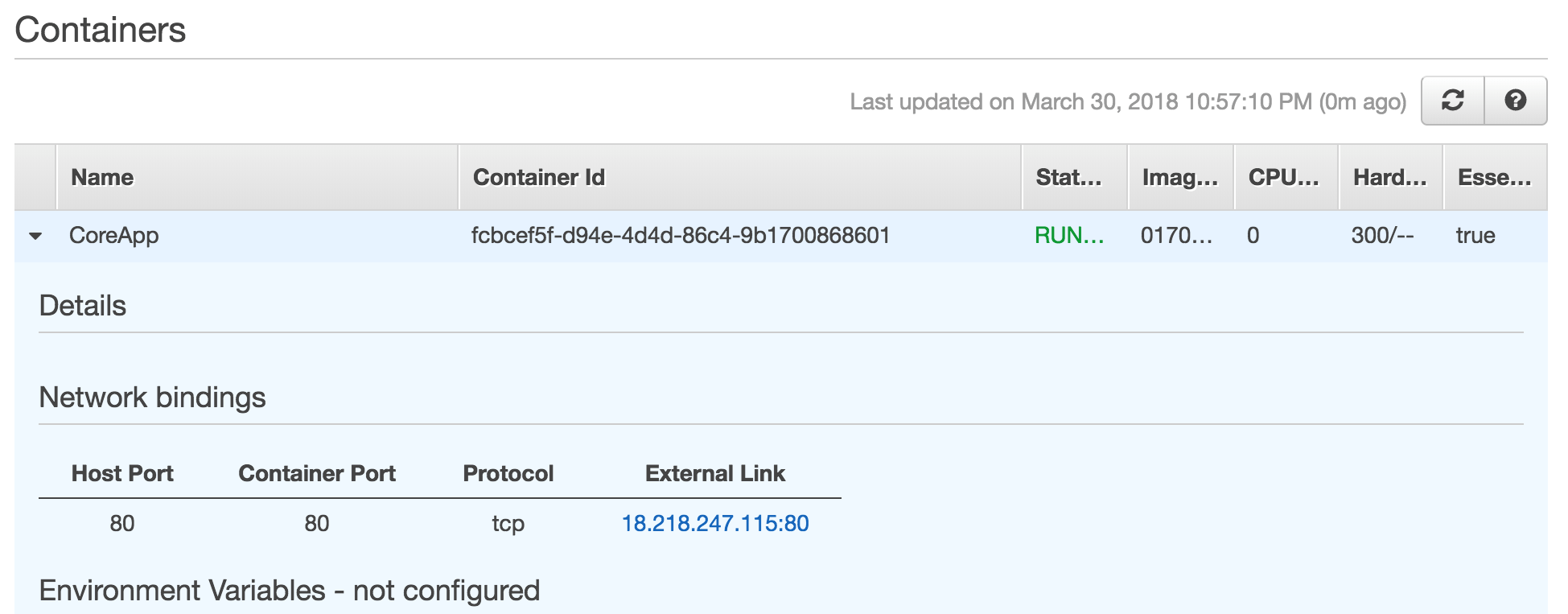Click the container ID fcbcef5f value

tap(681, 235)
